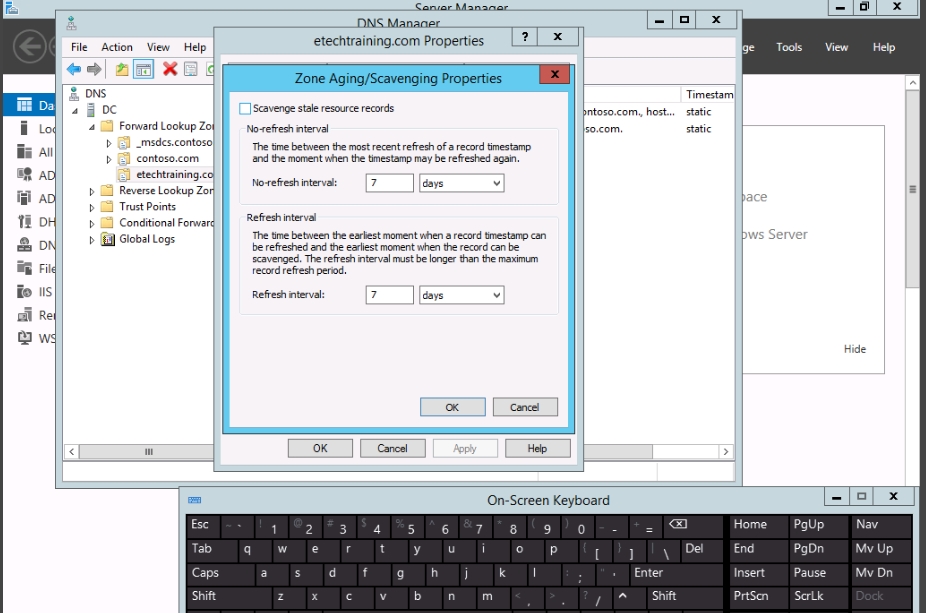Enable Scavenge stale resource records checkbox
Image resolution: width=926 pixels, height=613 pixels.
pos(245,108)
